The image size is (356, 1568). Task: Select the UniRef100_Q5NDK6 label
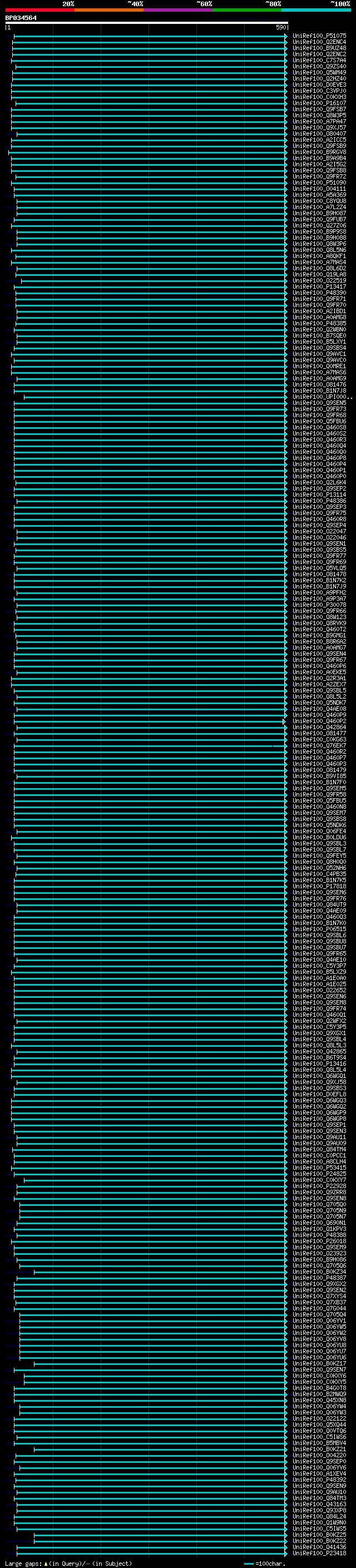(x=319, y=825)
